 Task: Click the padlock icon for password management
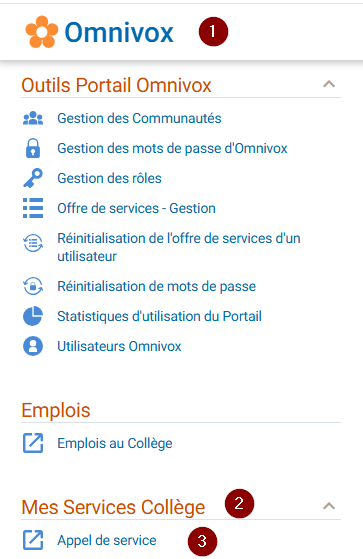coord(33,148)
